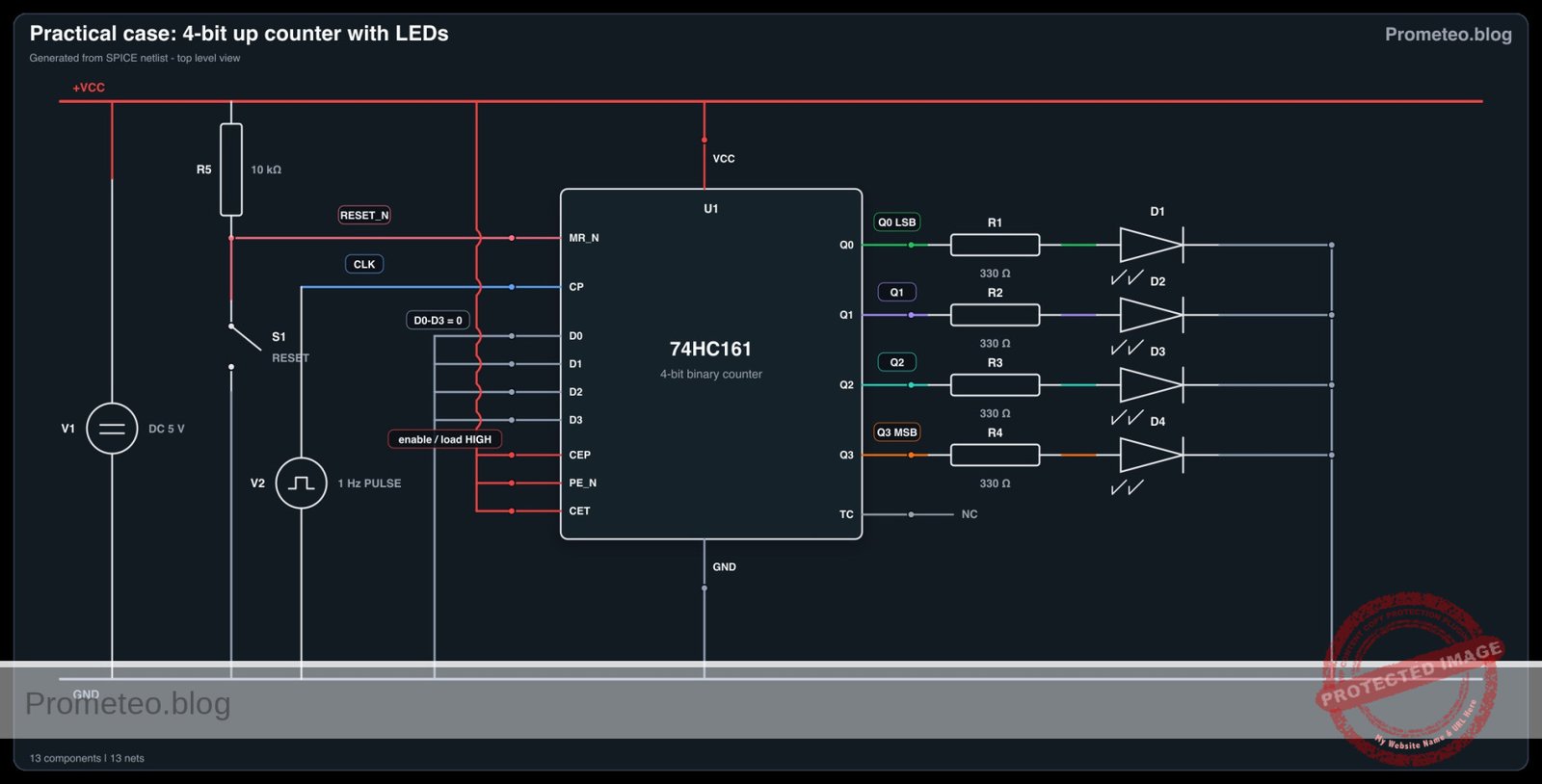1542x784 pixels.
Task: Click the NC label next to TC
Action: pyautogui.click(x=970, y=514)
